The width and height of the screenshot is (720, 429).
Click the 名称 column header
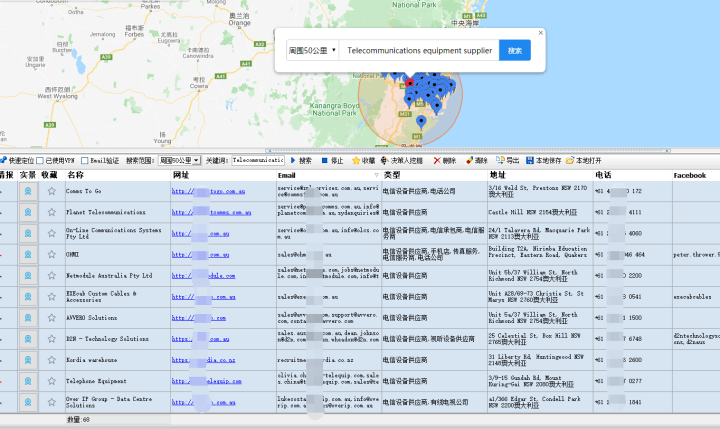(x=76, y=175)
